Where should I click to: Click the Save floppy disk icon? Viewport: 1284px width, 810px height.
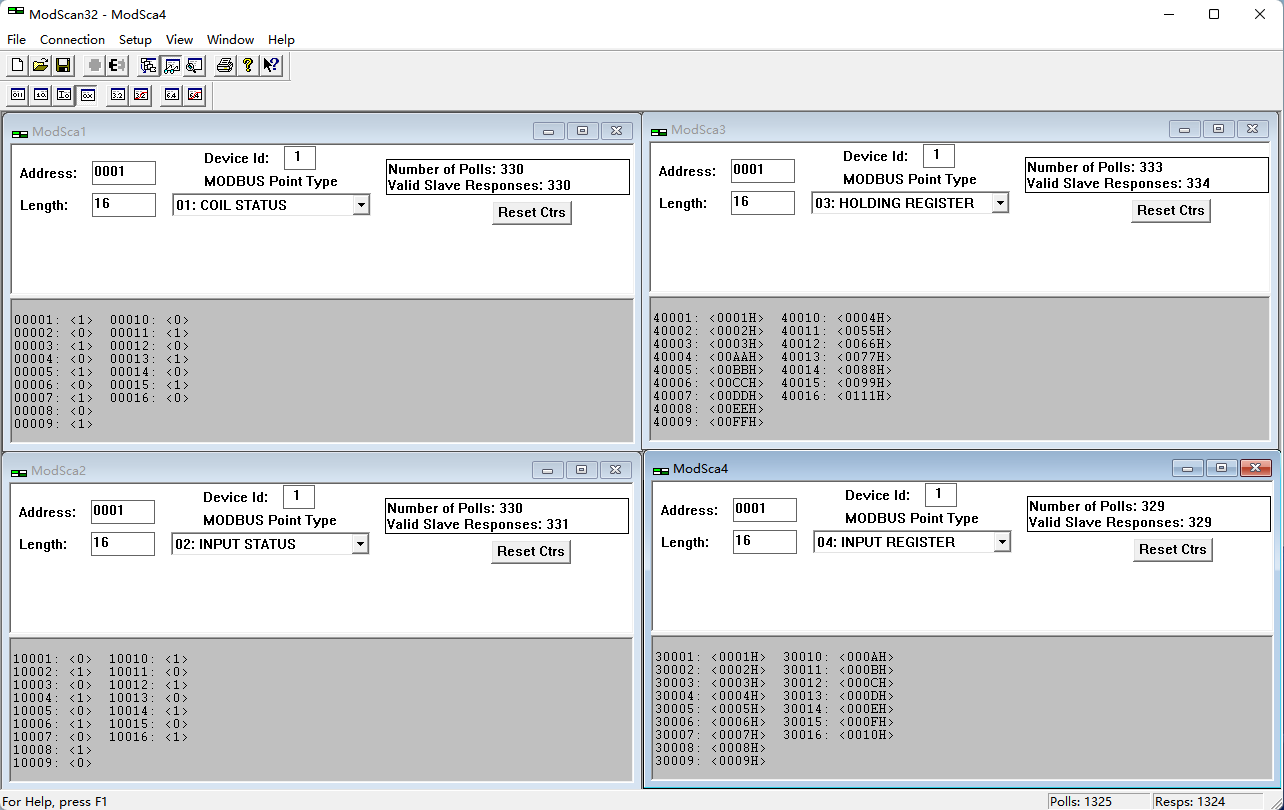click(63, 66)
